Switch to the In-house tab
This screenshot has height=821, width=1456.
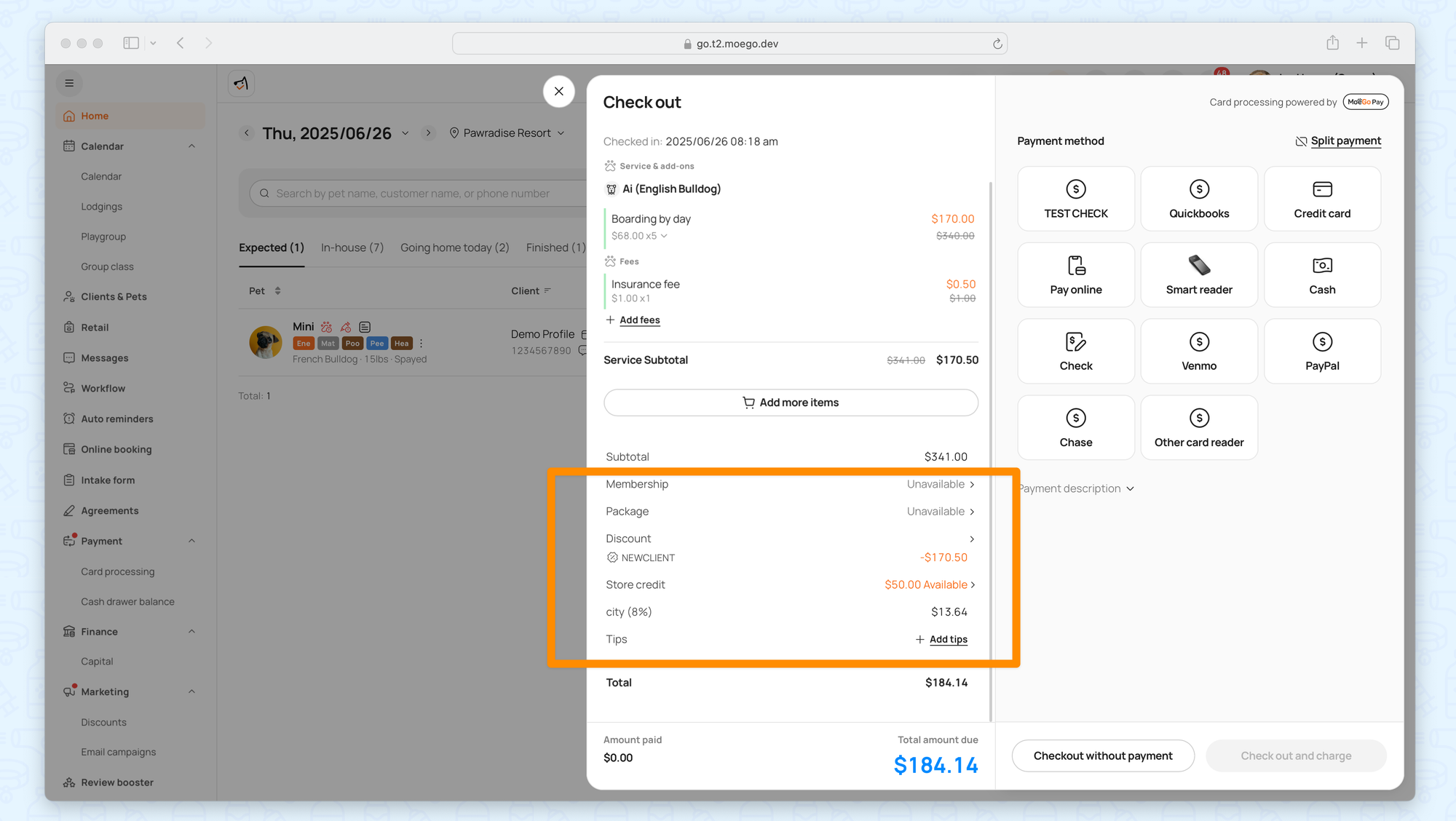point(352,247)
